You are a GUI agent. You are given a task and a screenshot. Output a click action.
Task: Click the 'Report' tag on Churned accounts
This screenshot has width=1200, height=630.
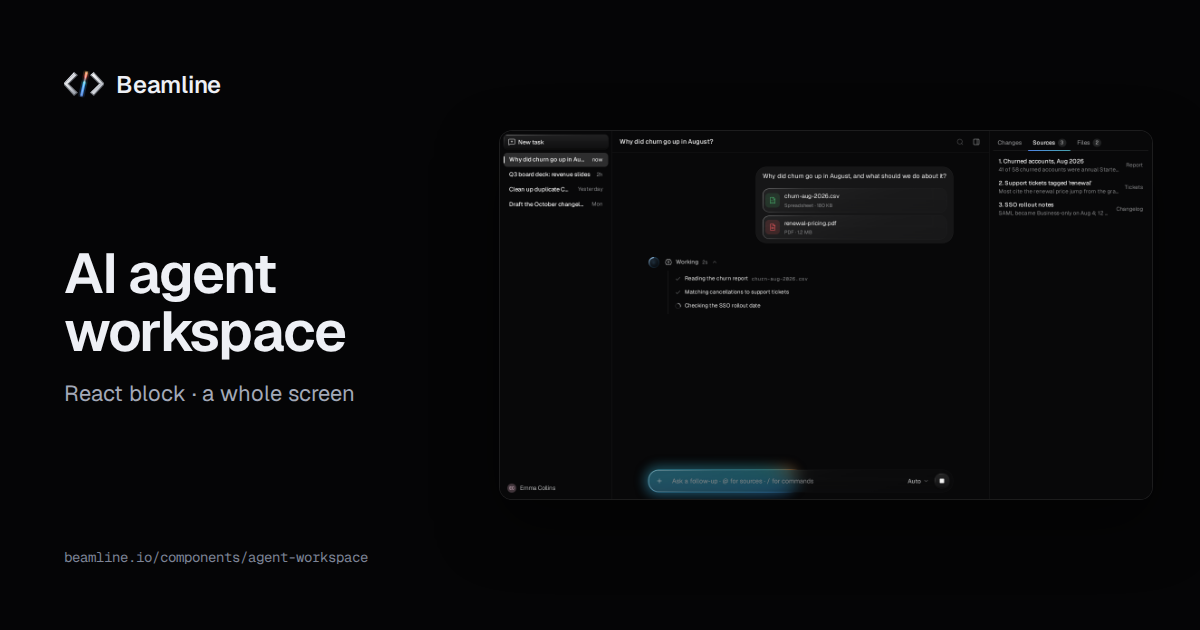tap(1134, 165)
